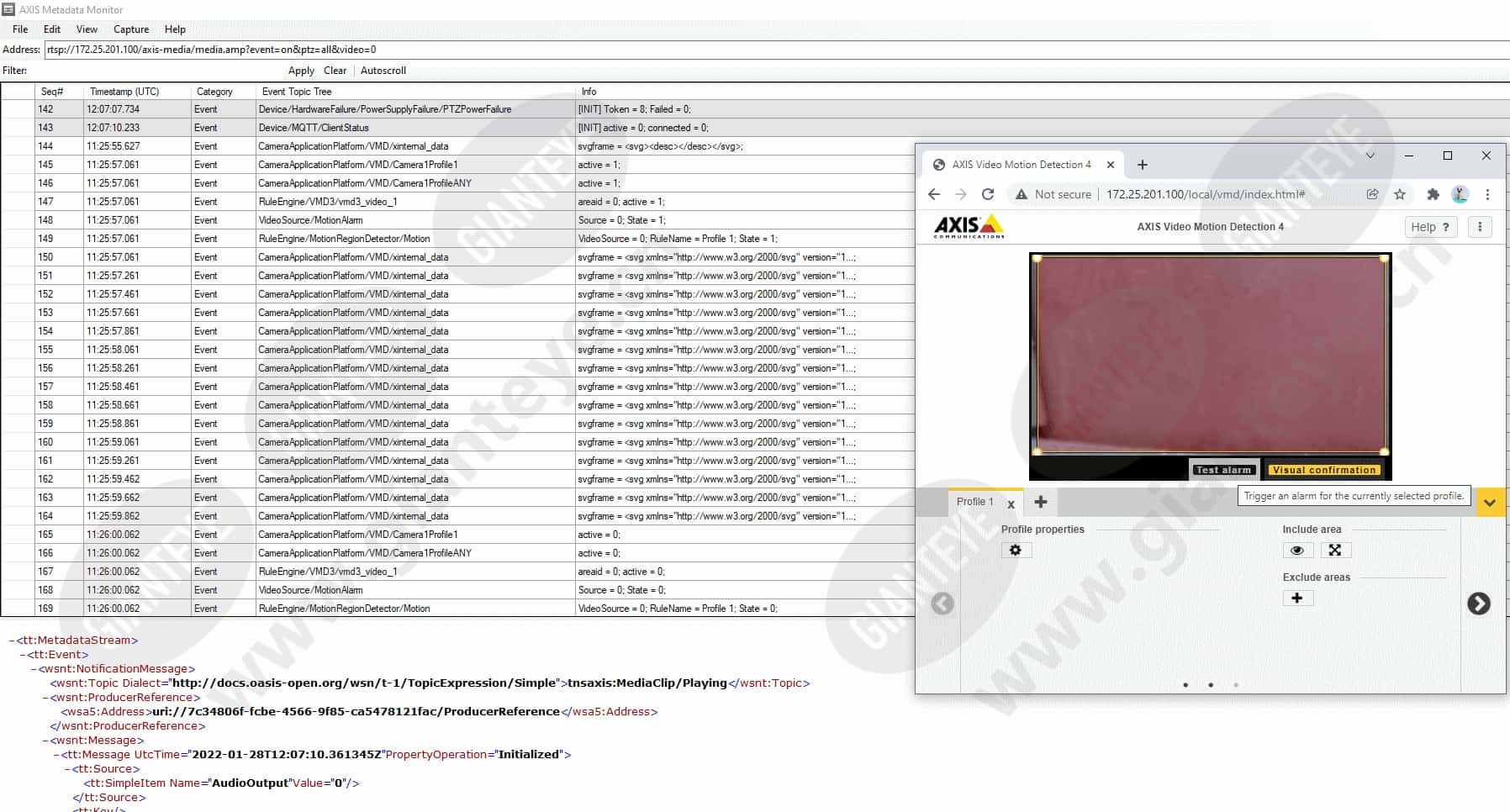1510x812 pixels.
Task: Add an exclude area
Action: (1297, 598)
